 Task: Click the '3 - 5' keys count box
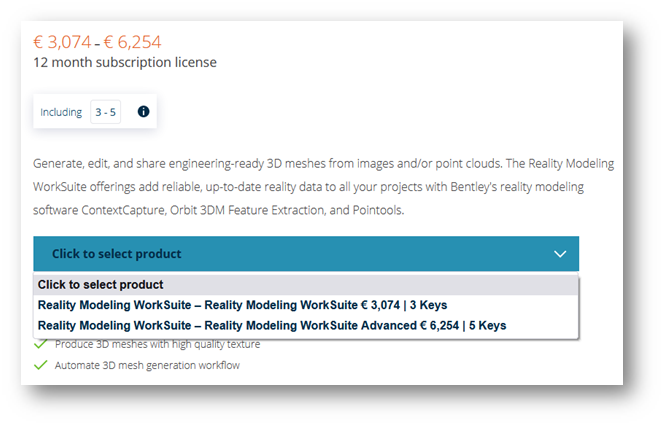105,112
